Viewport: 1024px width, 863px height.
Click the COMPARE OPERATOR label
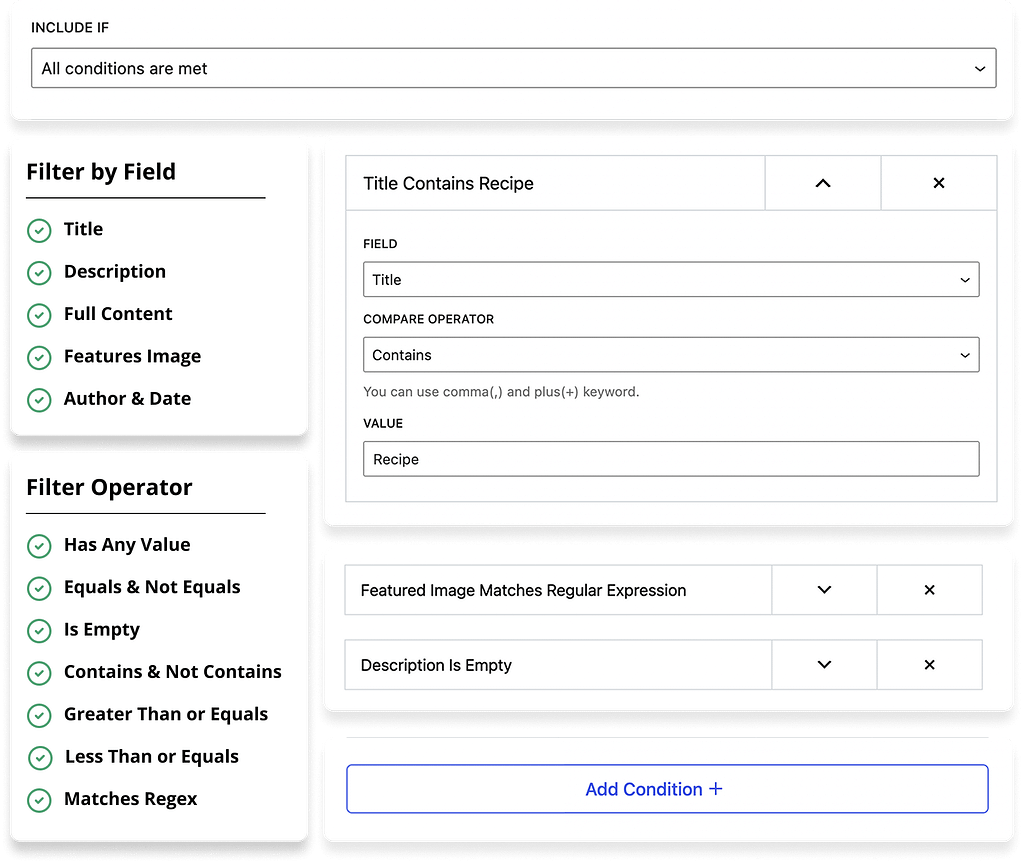(428, 319)
